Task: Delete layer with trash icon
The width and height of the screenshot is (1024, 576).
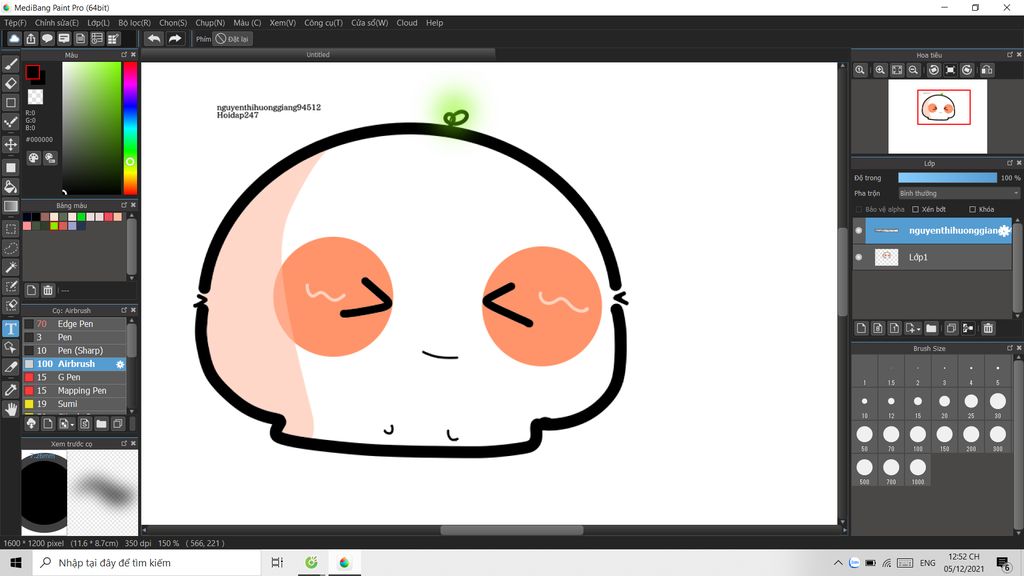Action: (x=988, y=328)
